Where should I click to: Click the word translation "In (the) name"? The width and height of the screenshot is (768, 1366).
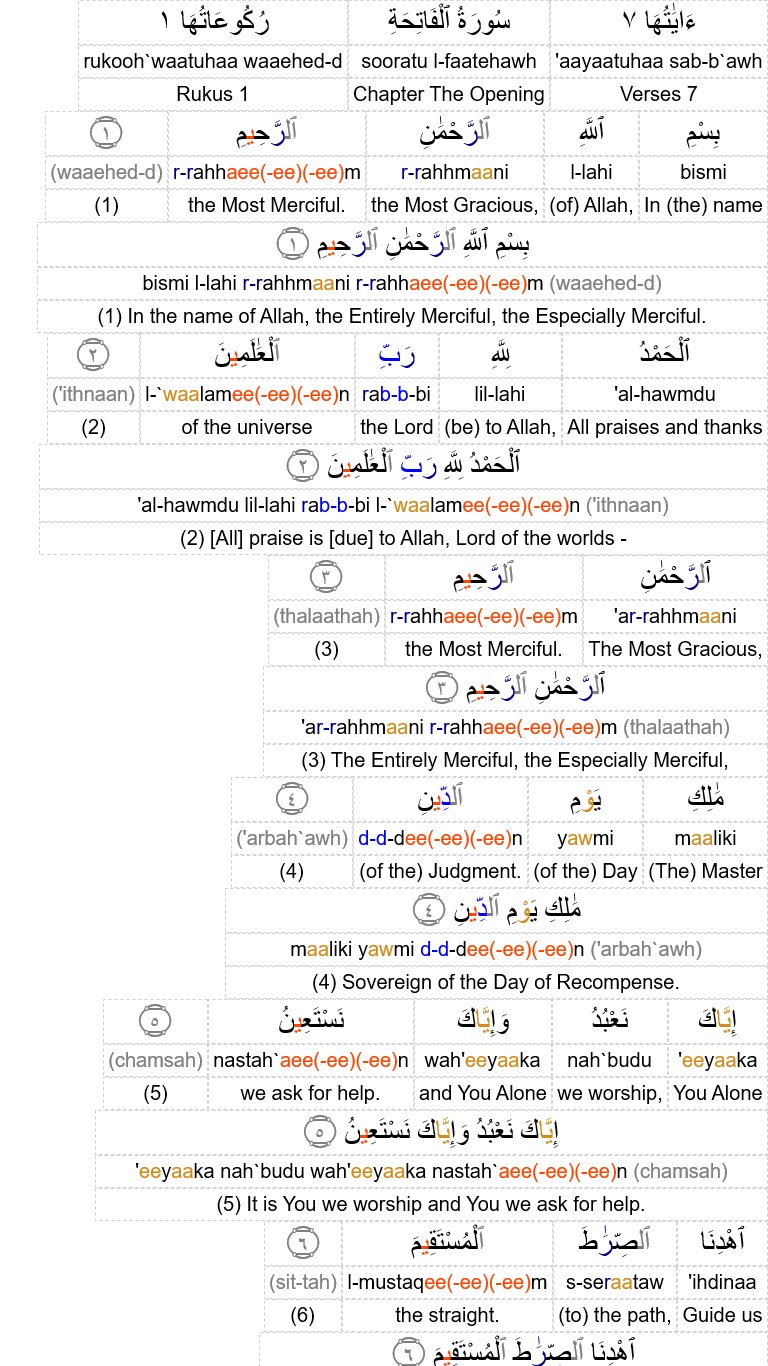[x=703, y=205]
